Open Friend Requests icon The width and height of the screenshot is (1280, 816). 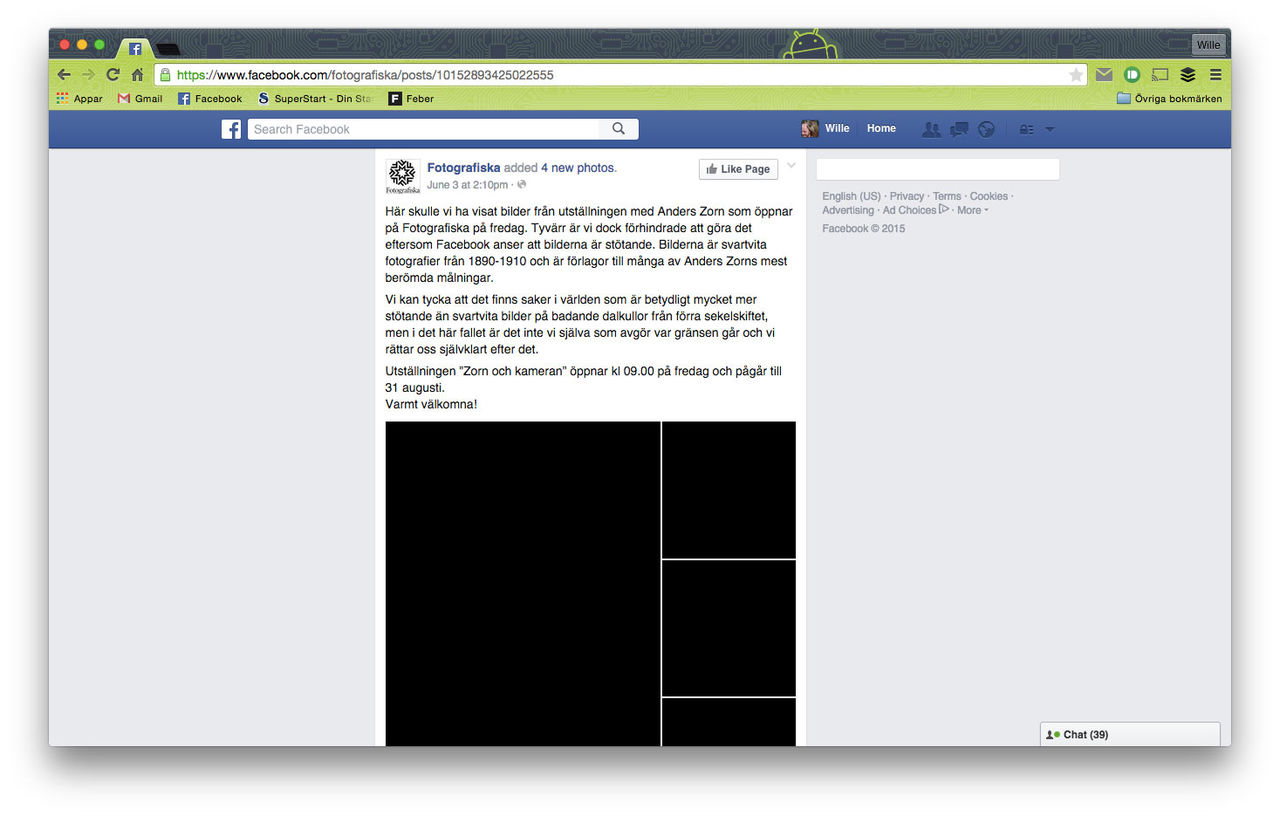click(931, 129)
